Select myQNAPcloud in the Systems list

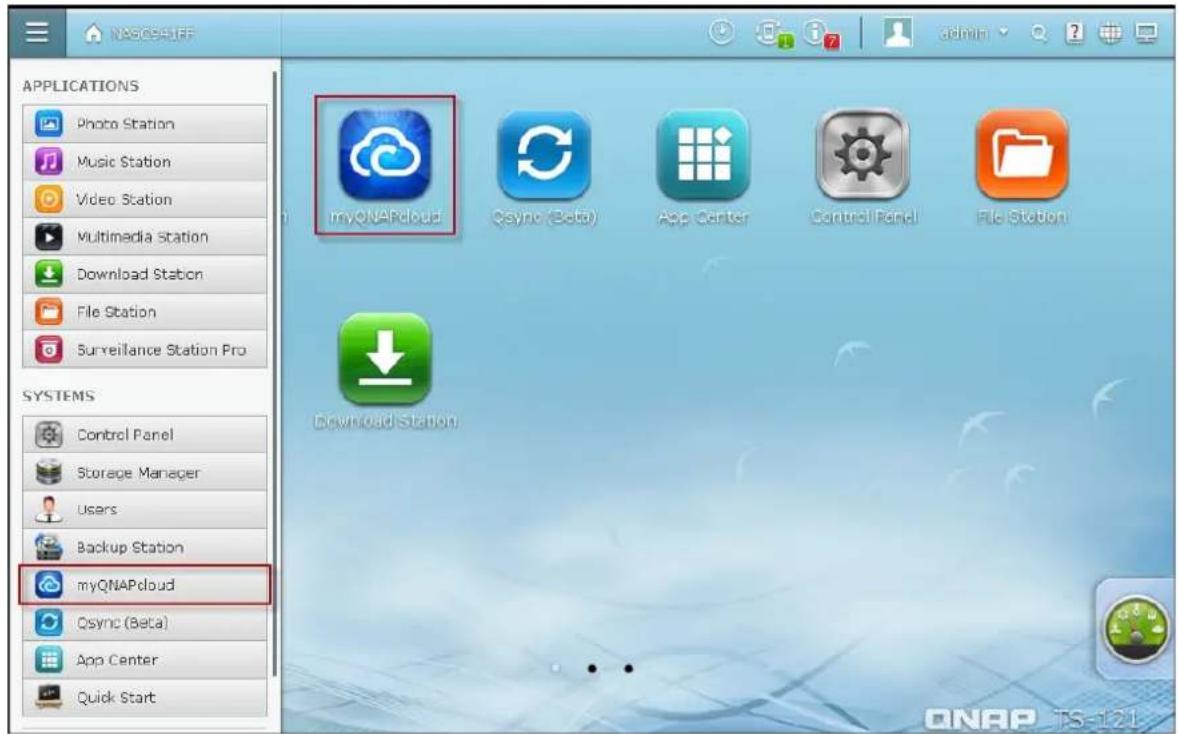(x=145, y=584)
